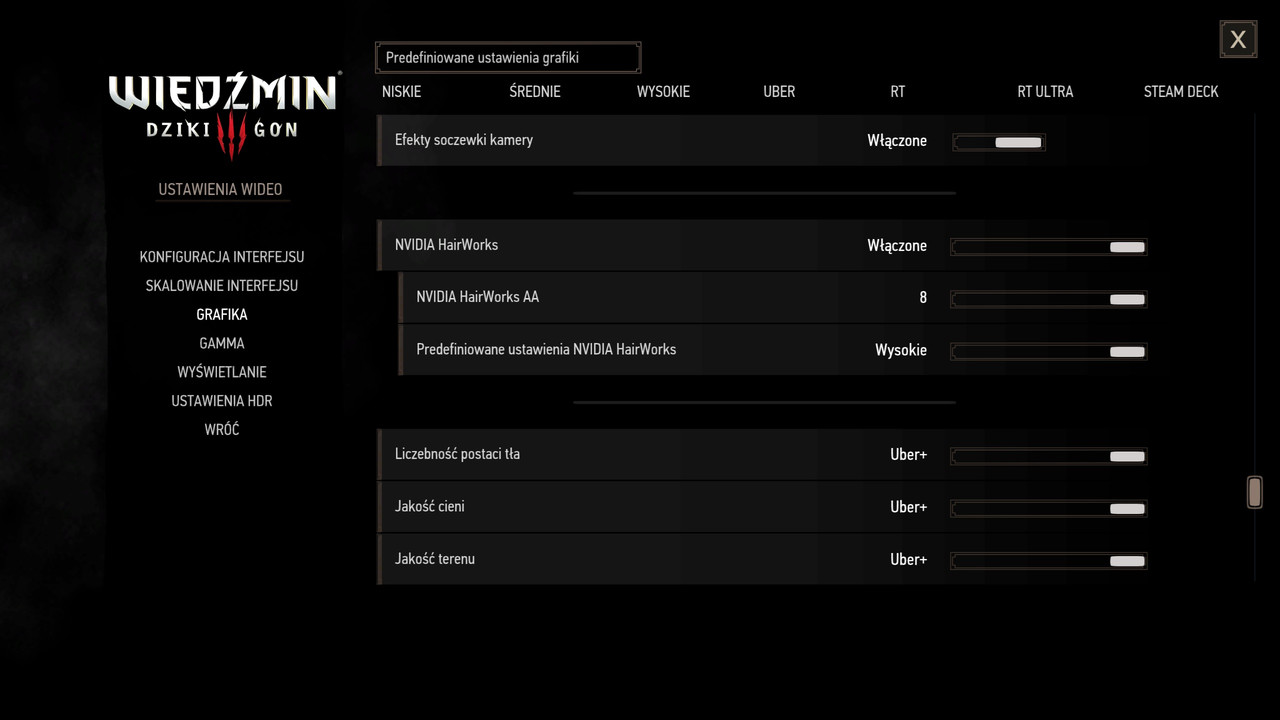Select the Jakość terenu row label

(435, 559)
